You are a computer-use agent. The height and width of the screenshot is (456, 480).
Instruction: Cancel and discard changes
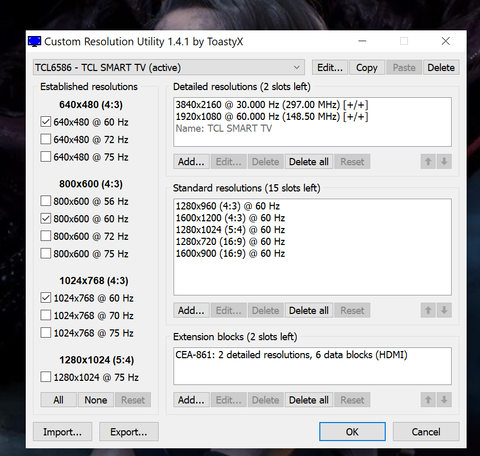426,432
